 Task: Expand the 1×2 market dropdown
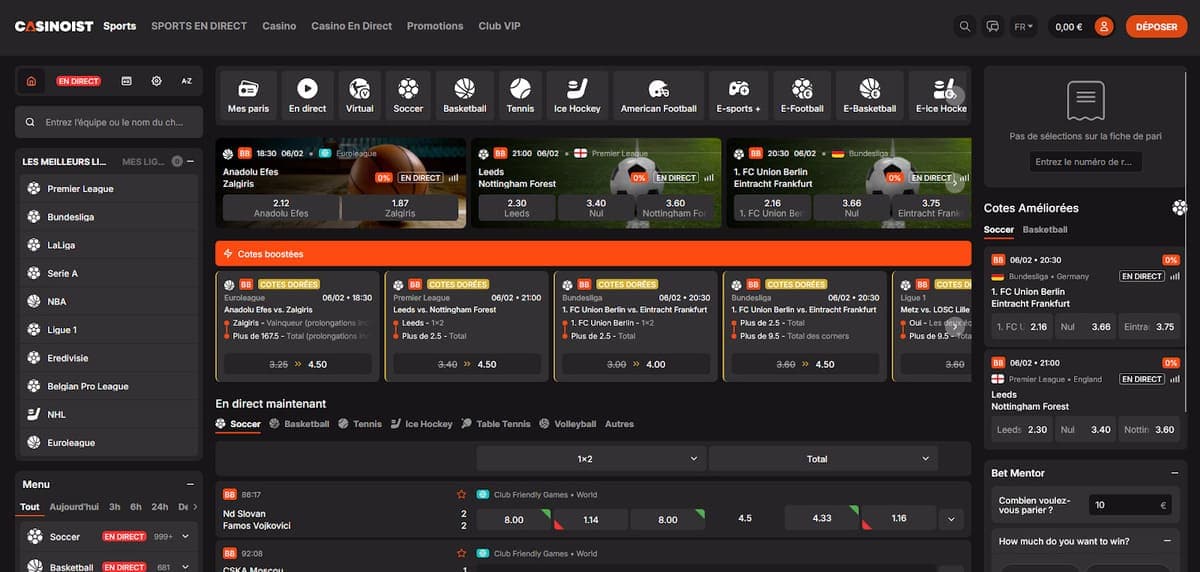tap(591, 459)
